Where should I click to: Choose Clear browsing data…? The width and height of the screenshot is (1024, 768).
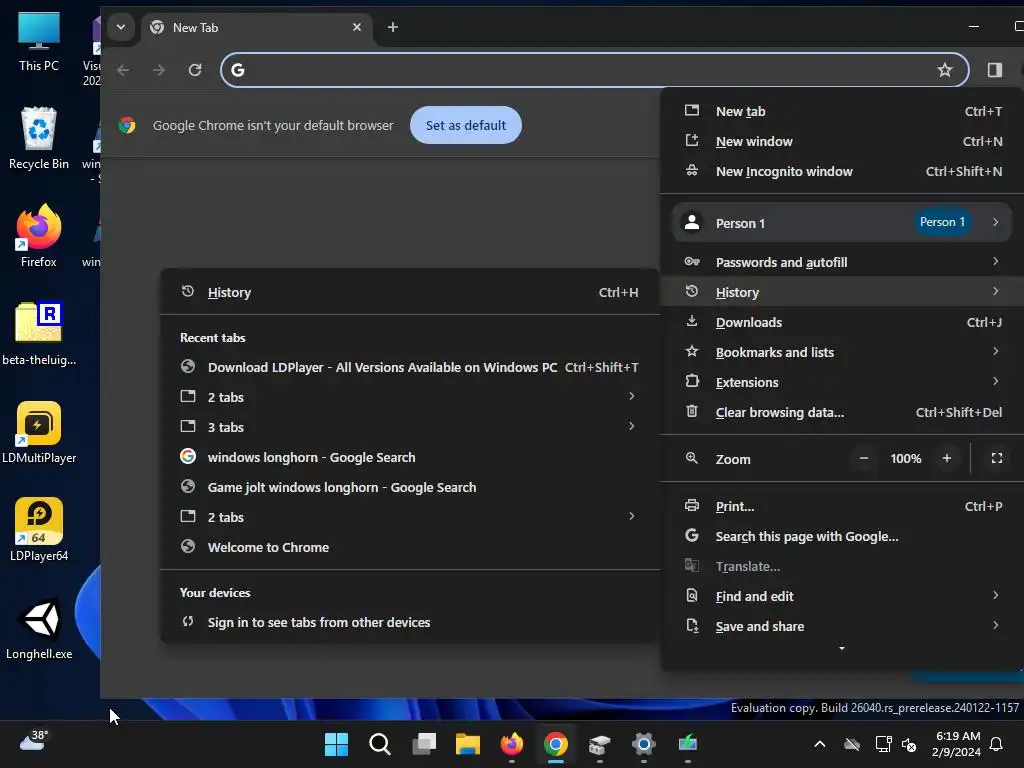(842, 413)
